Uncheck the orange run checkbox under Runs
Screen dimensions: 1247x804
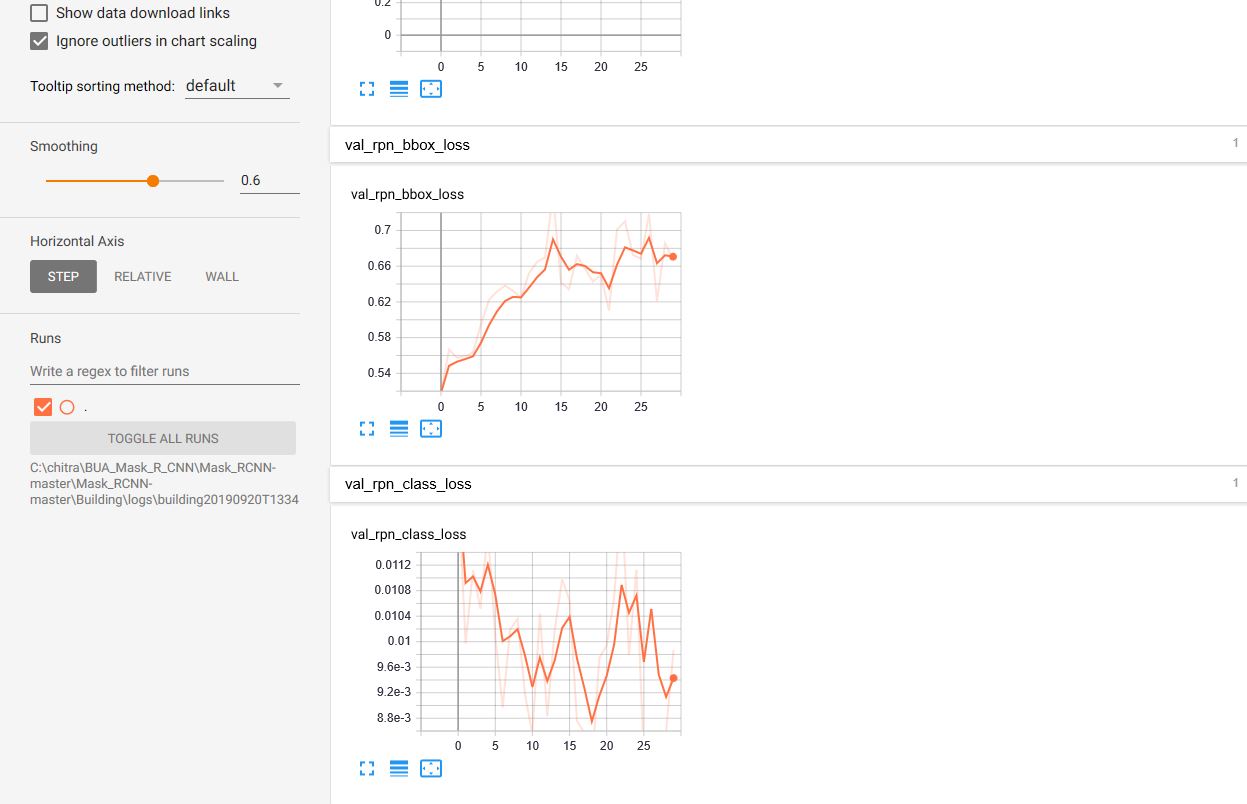[x=43, y=407]
